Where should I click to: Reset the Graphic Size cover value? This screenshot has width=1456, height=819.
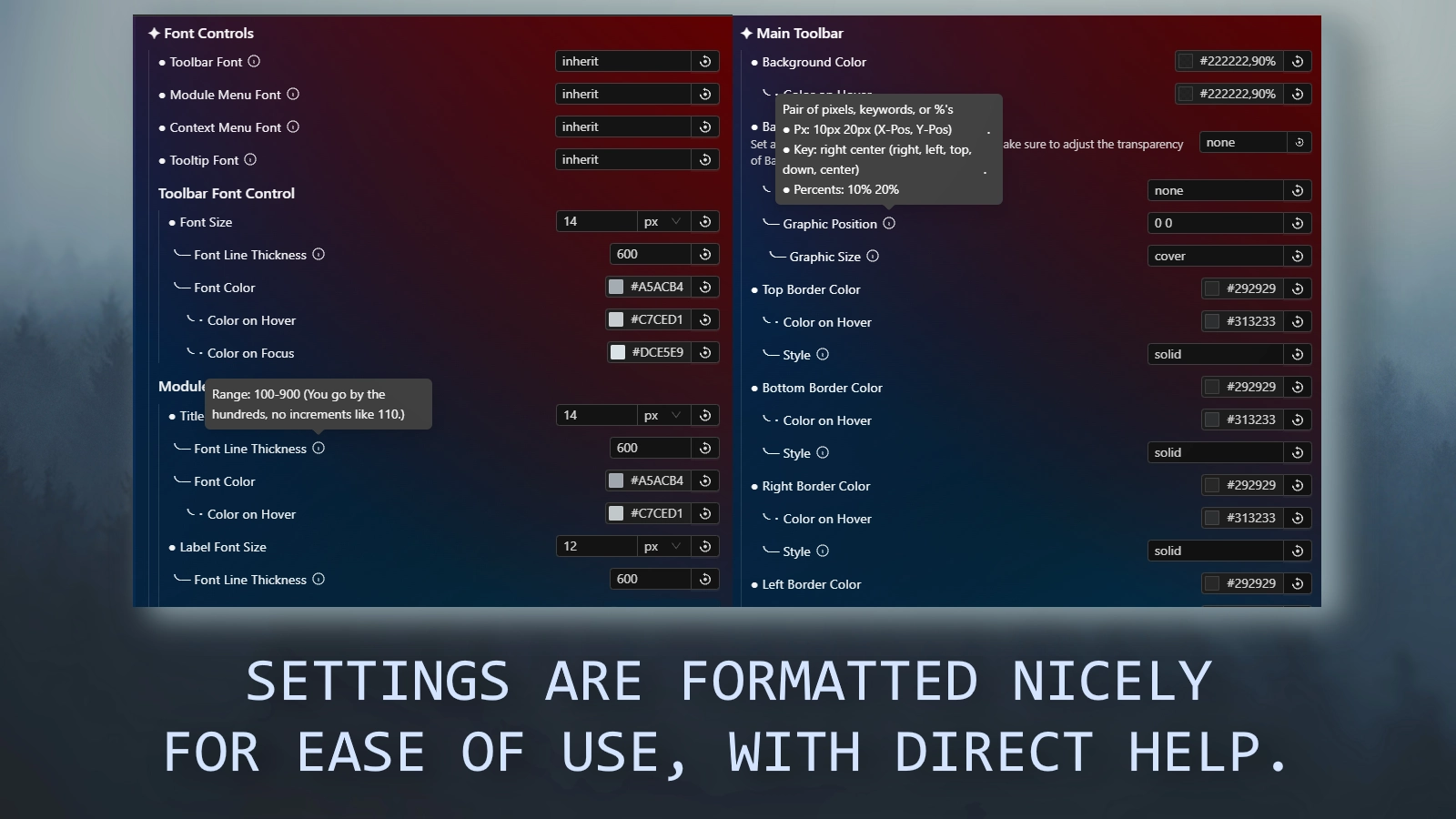[x=1298, y=257]
